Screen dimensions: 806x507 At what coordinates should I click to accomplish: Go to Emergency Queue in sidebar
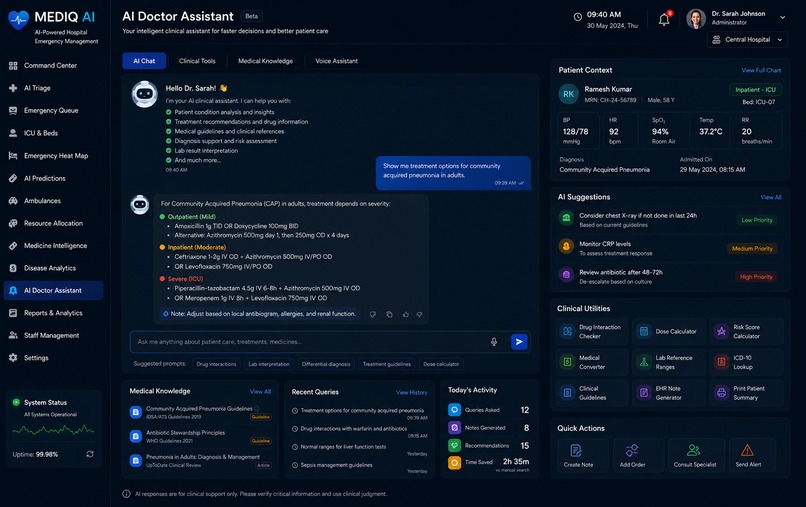[53, 111]
